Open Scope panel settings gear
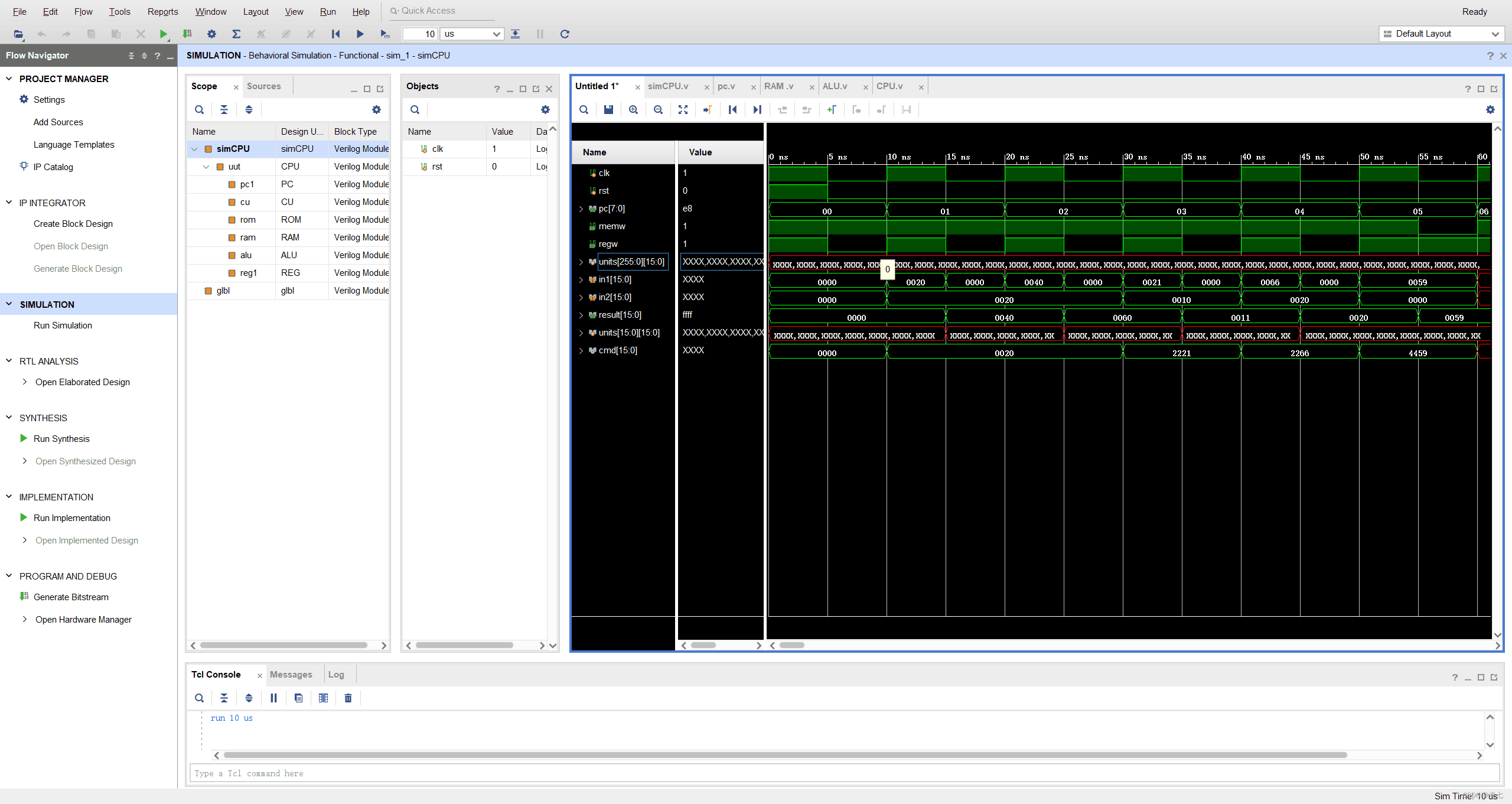 click(x=376, y=110)
